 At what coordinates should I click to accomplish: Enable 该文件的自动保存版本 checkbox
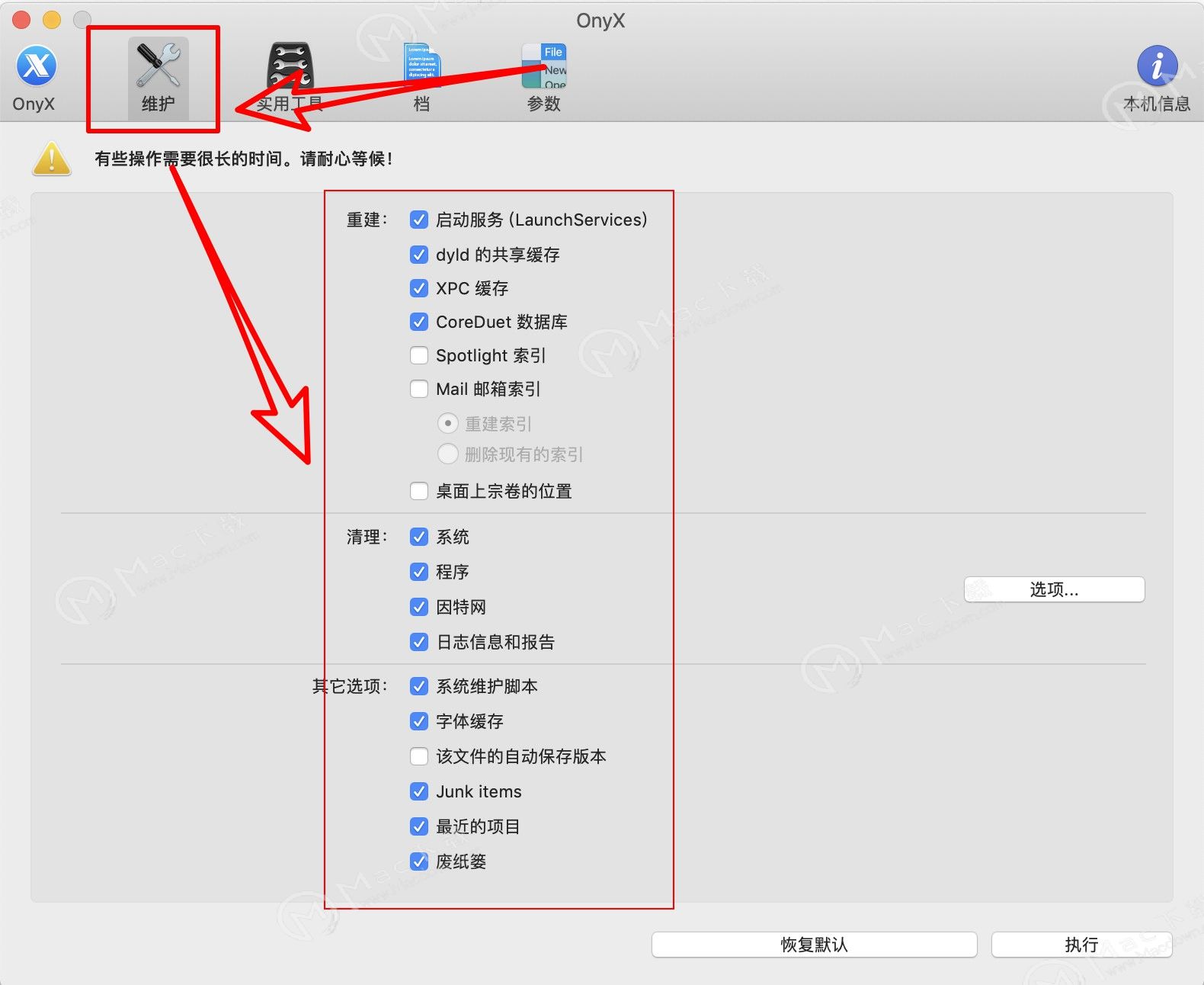click(x=419, y=756)
